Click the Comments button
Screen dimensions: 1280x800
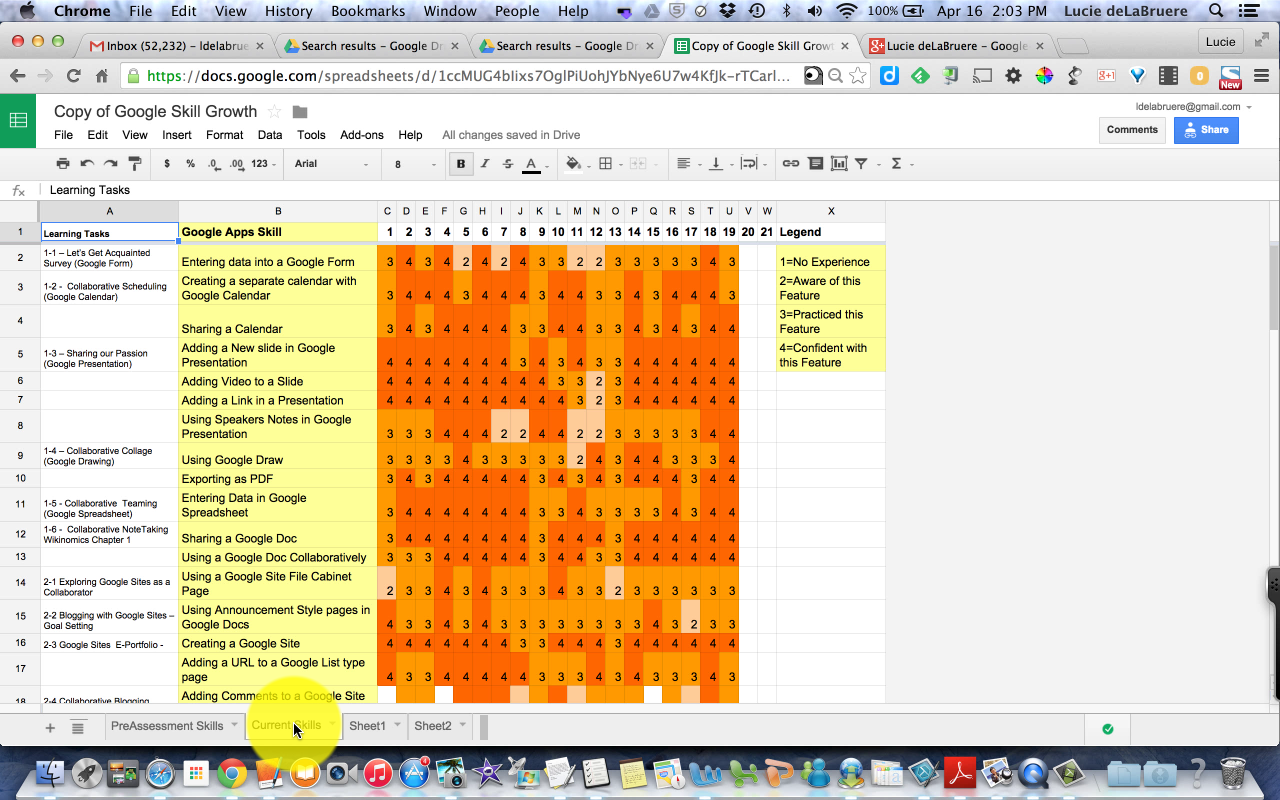(x=1132, y=130)
